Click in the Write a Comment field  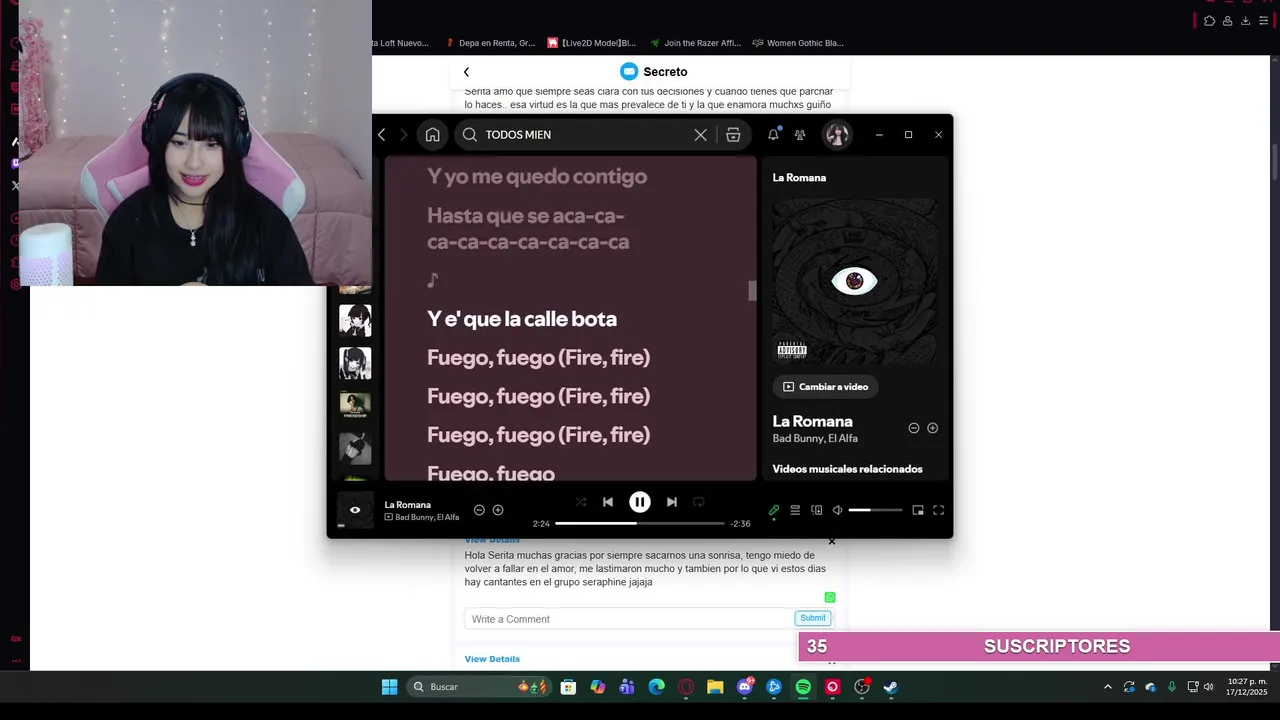pos(629,619)
